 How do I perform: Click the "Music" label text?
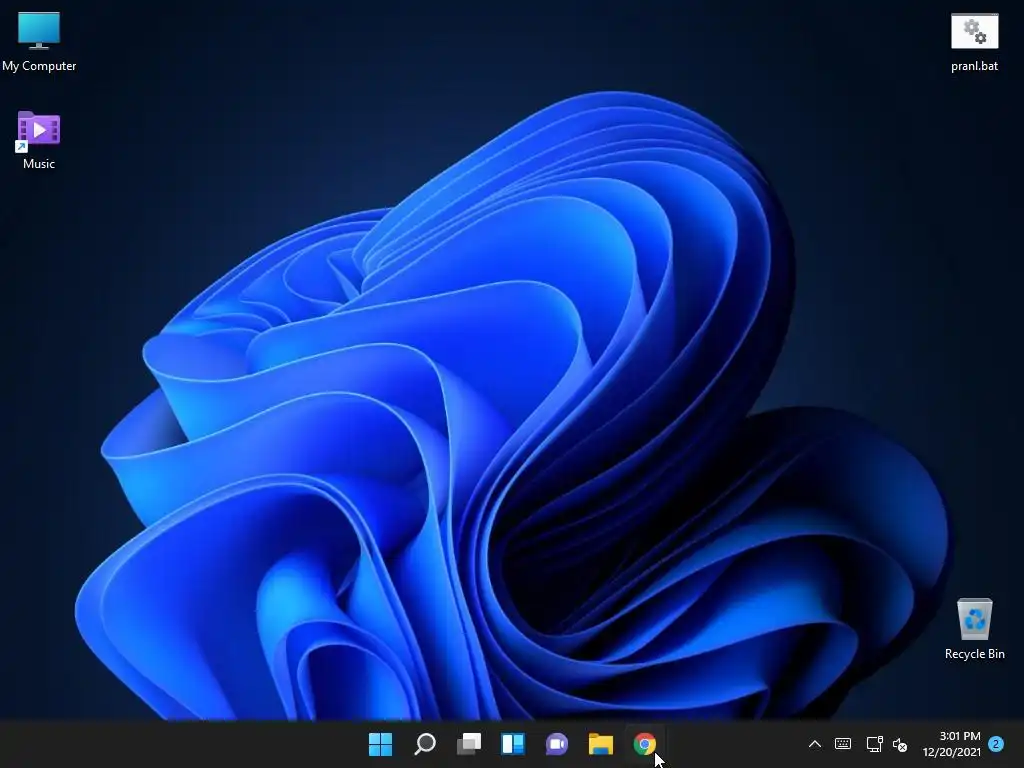(39, 164)
